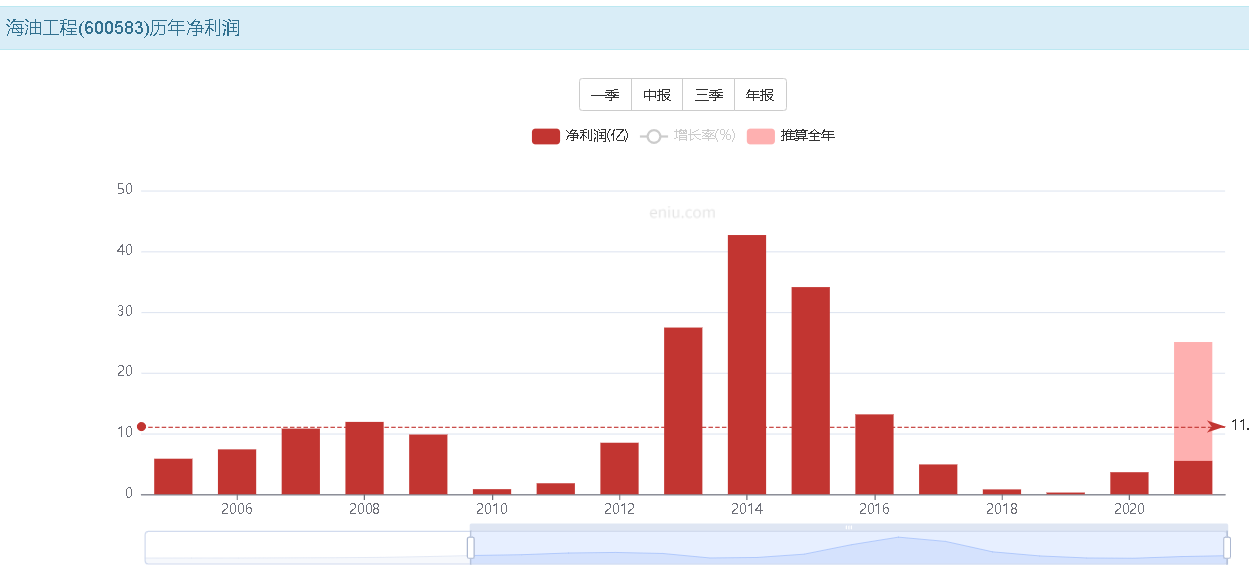
Task: Click the pink projected bar for 2021
Action: pos(1193,401)
